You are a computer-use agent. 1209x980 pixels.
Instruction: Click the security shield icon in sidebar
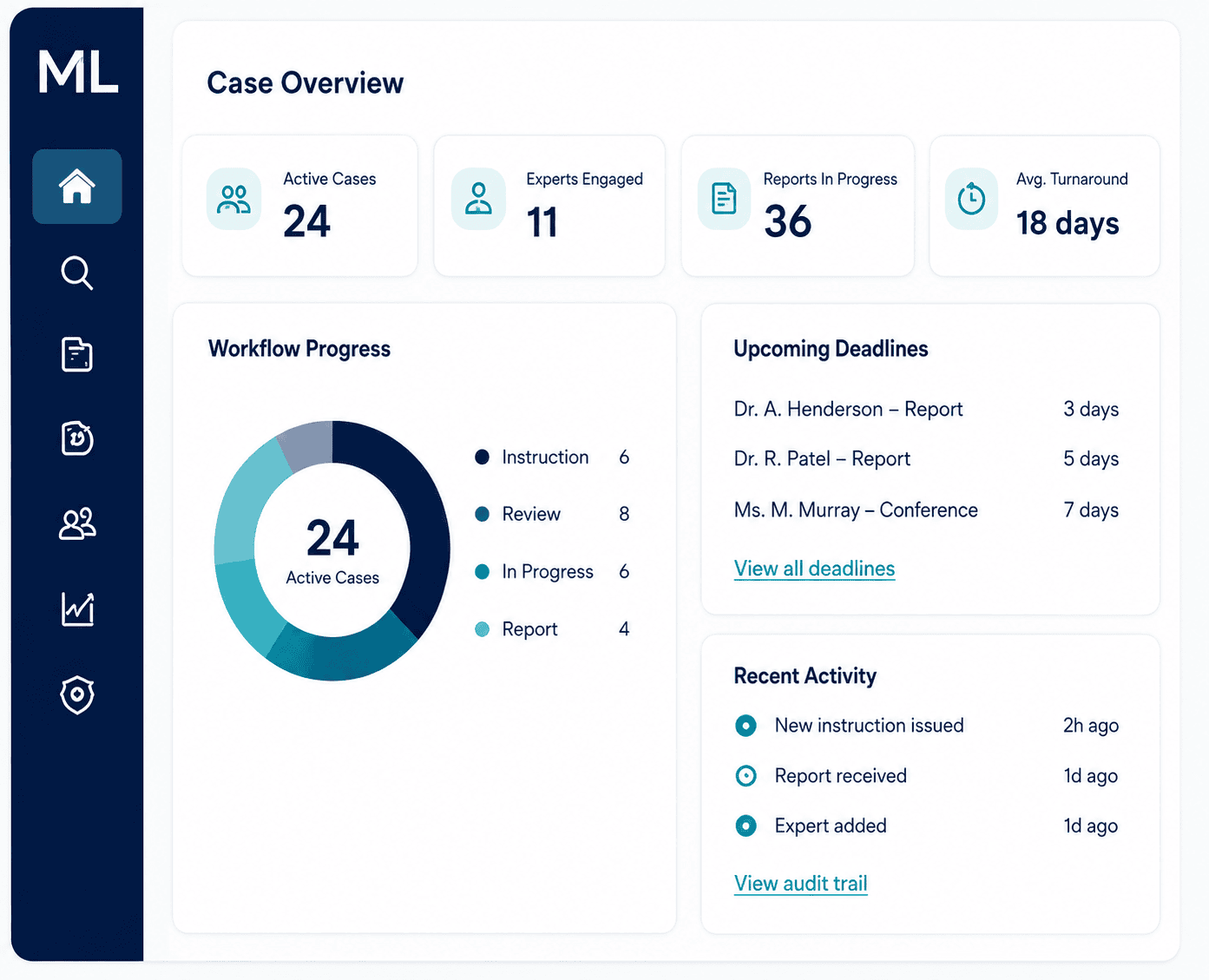pos(77,694)
